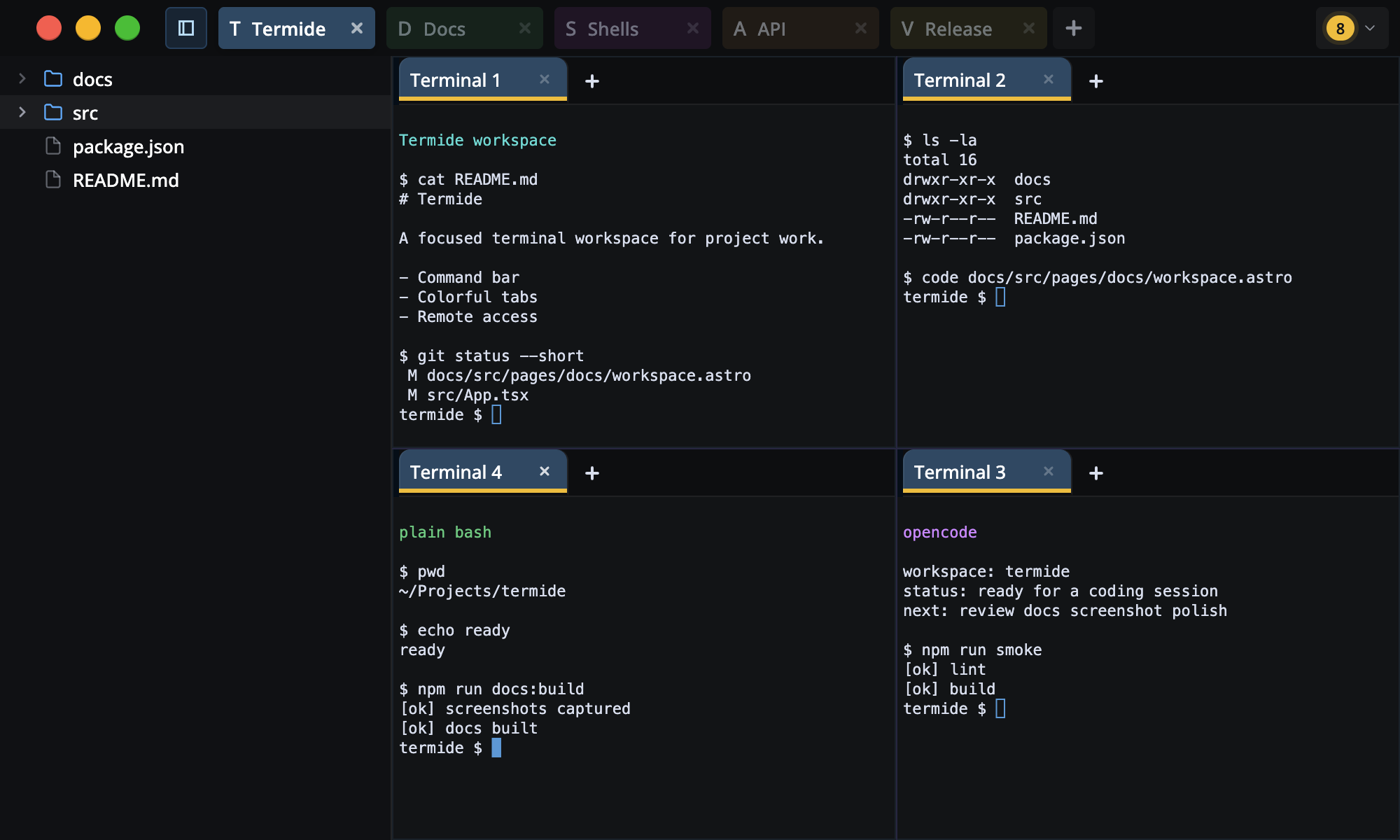Image resolution: width=1400 pixels, height=840 pixels.
Task: Click 'Termide workspace' heading in Terminal 1
Action: click(x=477, y=140)
